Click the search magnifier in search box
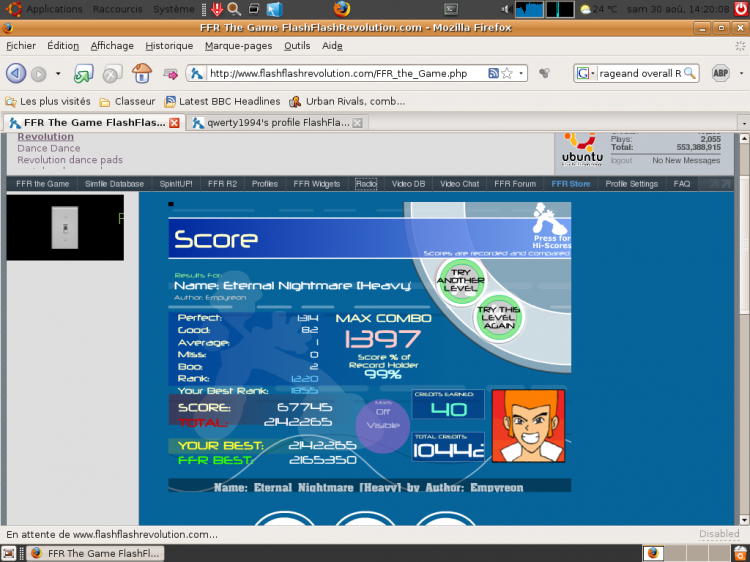 [689, 73]
